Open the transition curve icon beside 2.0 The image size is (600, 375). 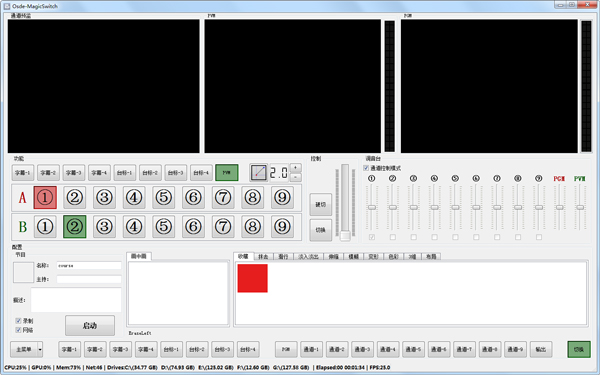(259, 173)
